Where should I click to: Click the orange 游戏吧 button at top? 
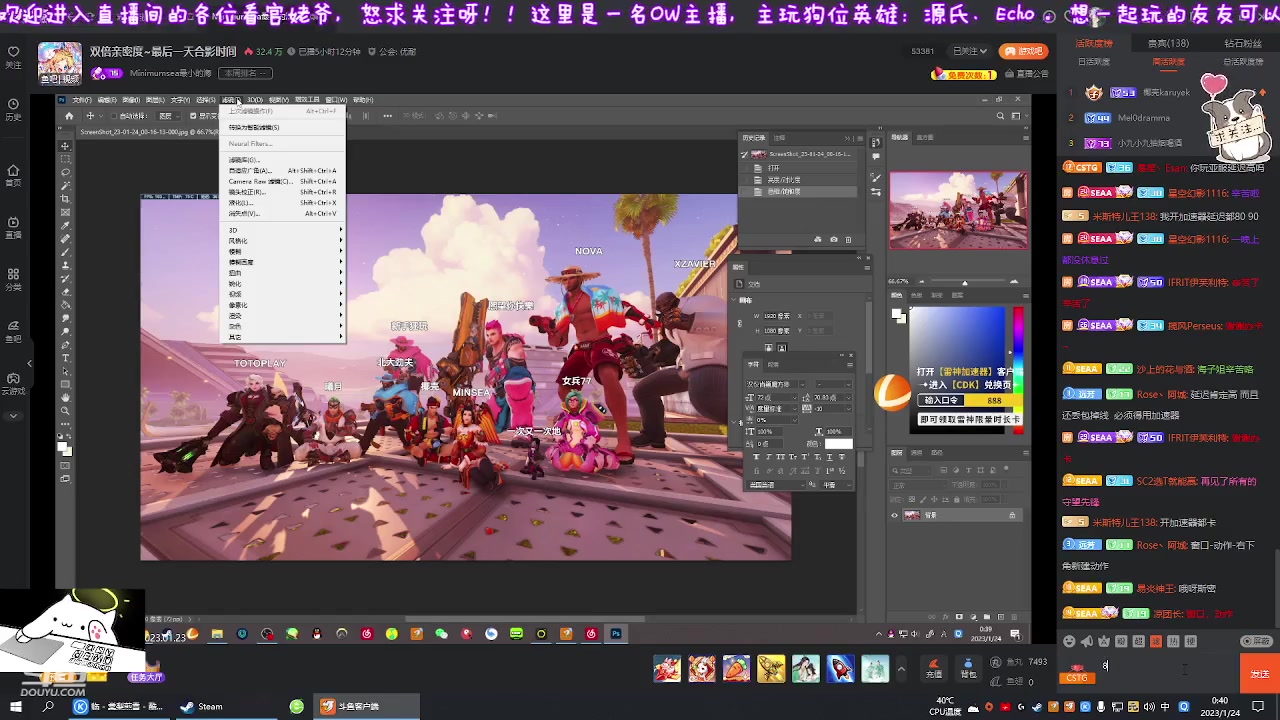point(1023,51)
